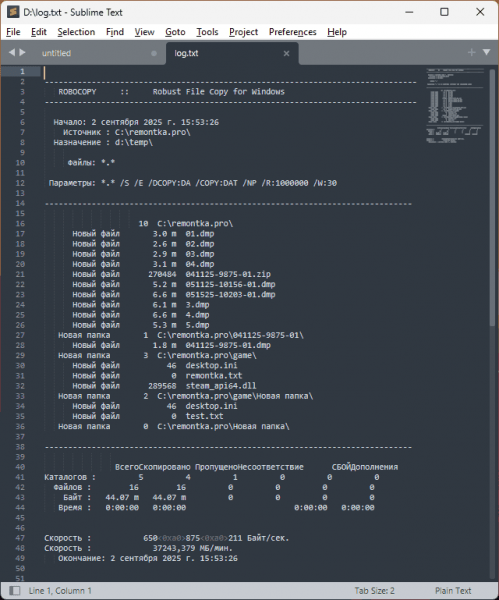
Task: Open the tab list dropdown arrow
Action: coord(486,52)
